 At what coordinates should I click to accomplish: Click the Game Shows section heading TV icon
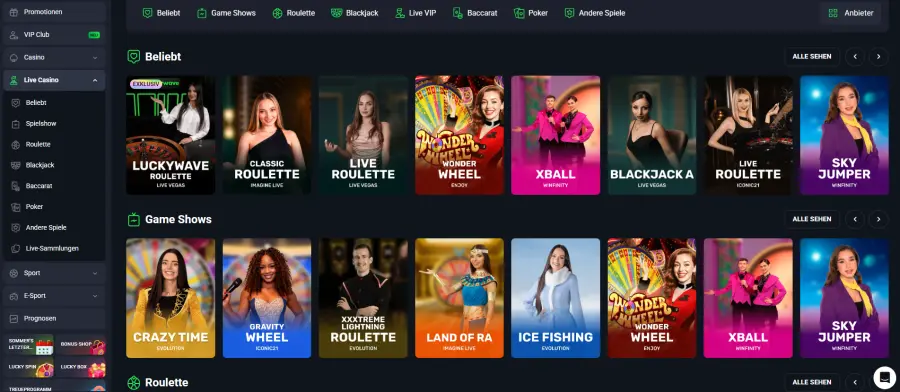click(133, 219)
